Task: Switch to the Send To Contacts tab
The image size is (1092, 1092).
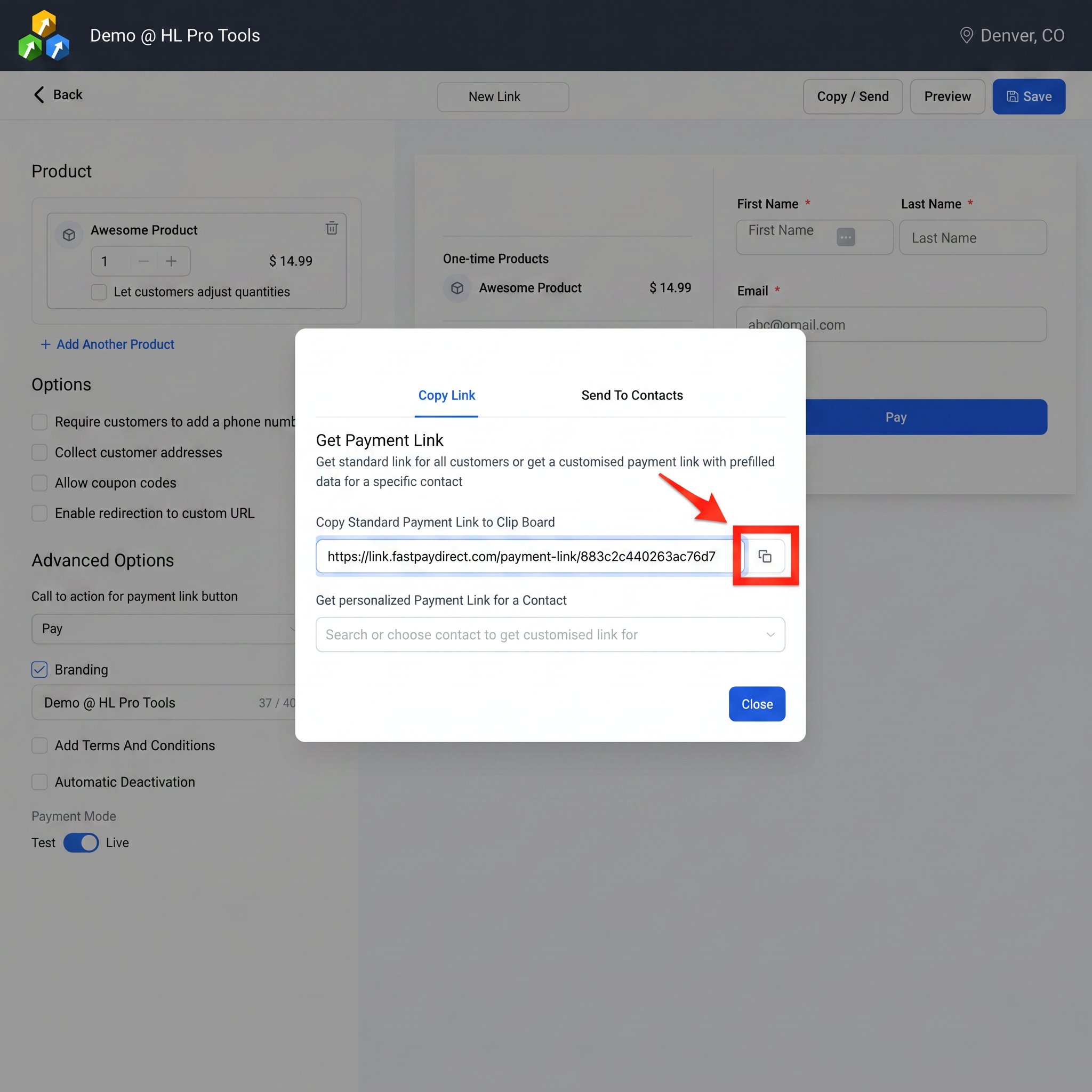Action: 632,395
